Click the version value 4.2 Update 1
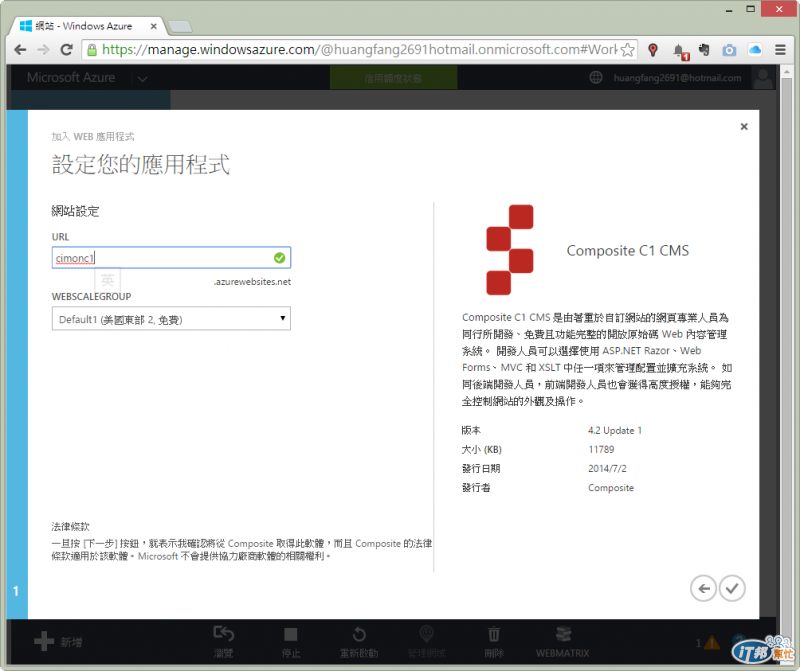 point(615,431)
